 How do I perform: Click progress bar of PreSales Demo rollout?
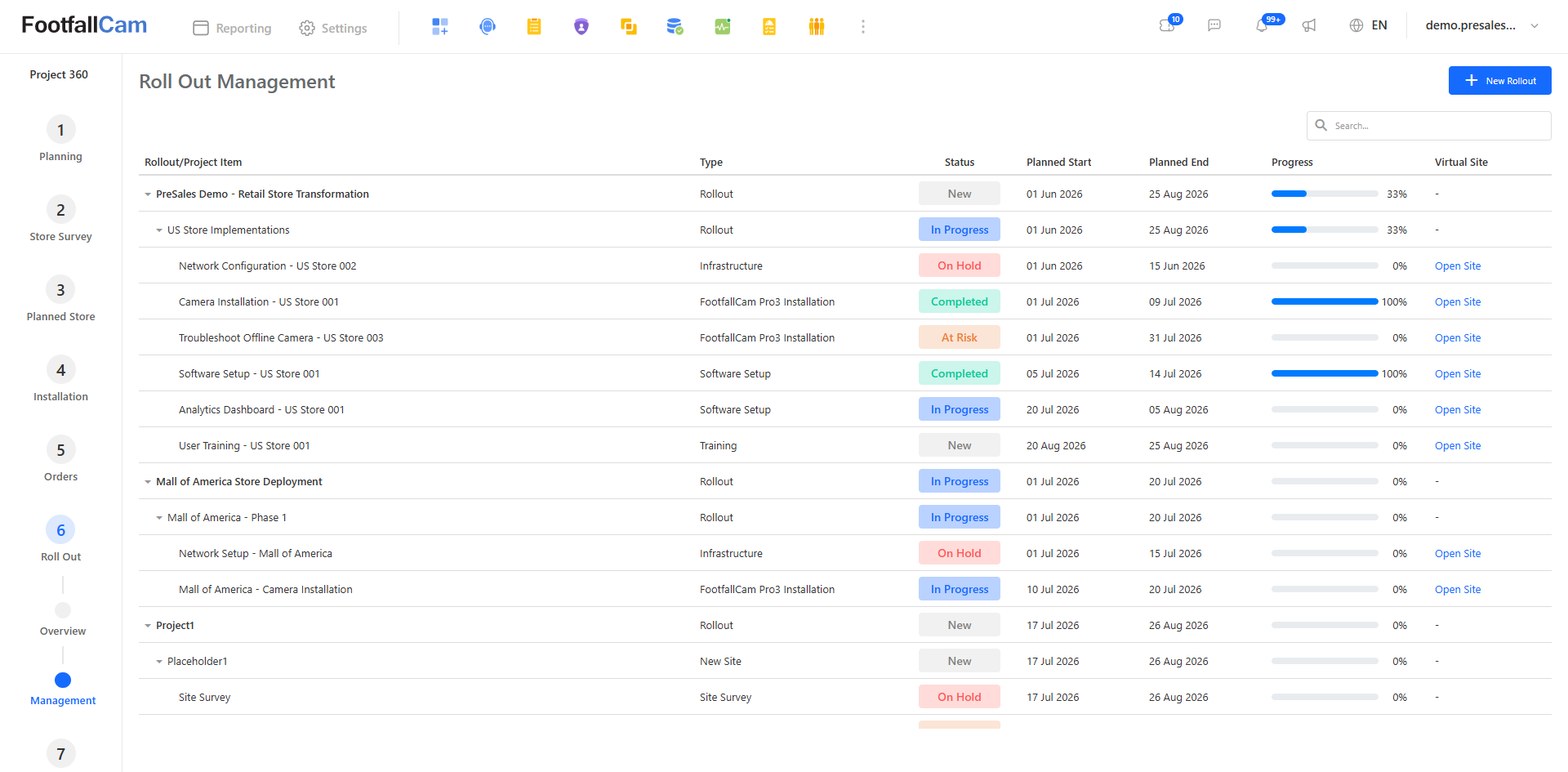[1325, 194]
